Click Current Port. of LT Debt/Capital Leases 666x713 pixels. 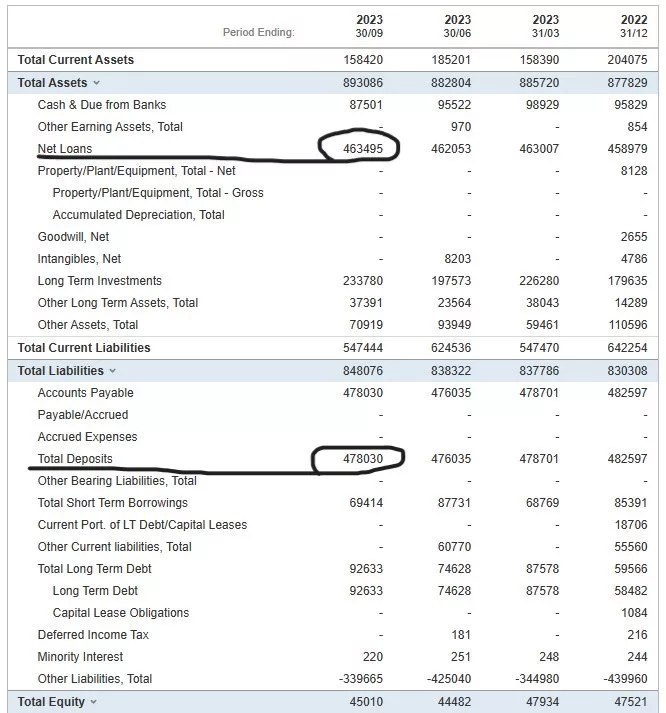click(x=142, y=524)
